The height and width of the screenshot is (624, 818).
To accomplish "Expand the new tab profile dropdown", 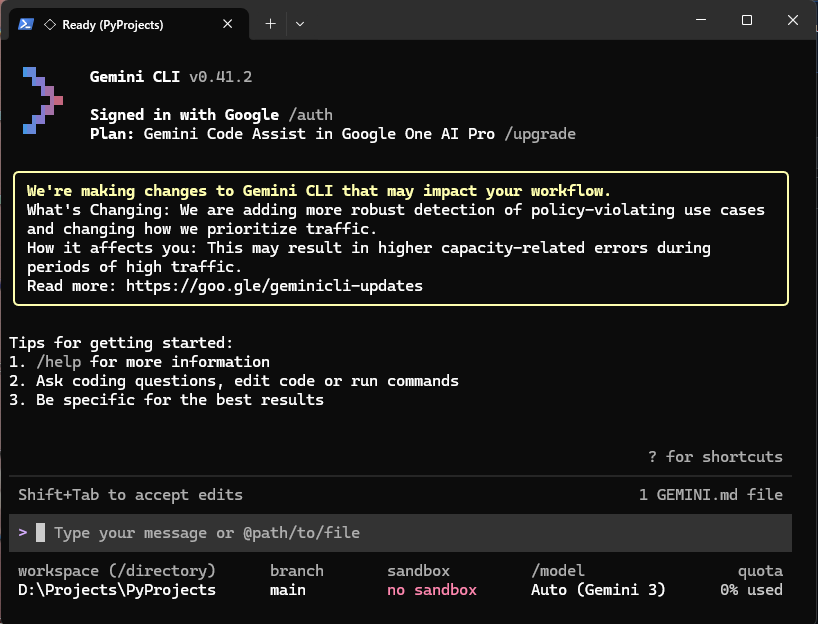I will (300, 24).
